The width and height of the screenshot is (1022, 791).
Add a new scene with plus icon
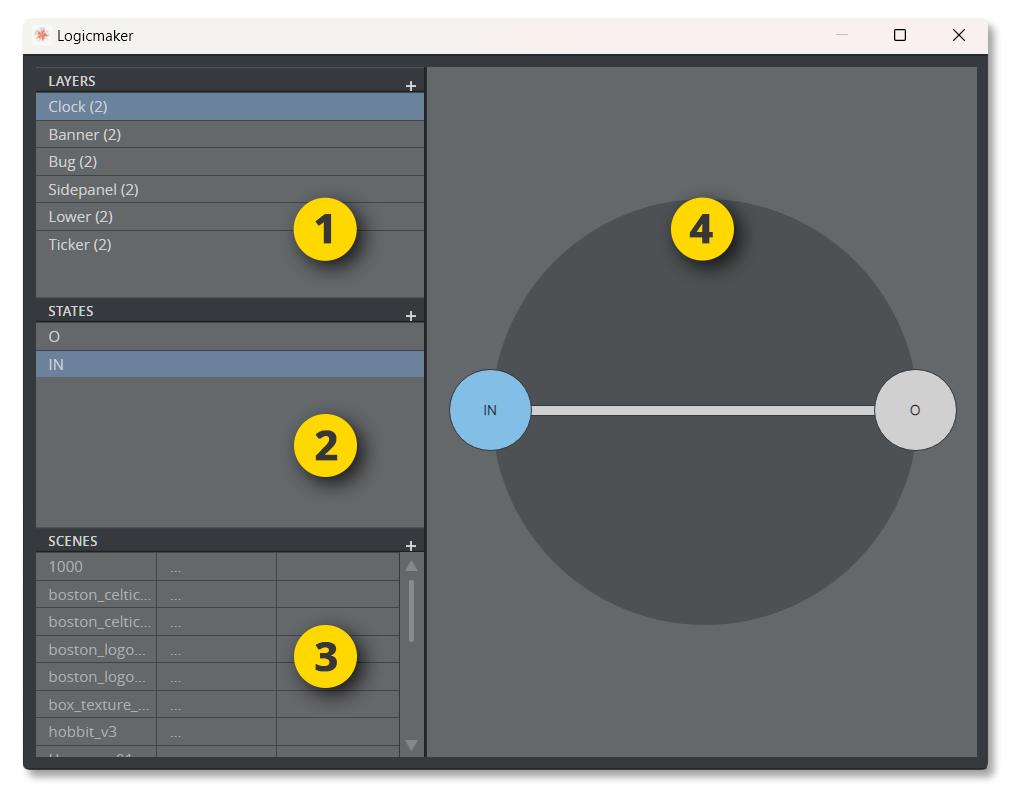(x=411, y=546)
